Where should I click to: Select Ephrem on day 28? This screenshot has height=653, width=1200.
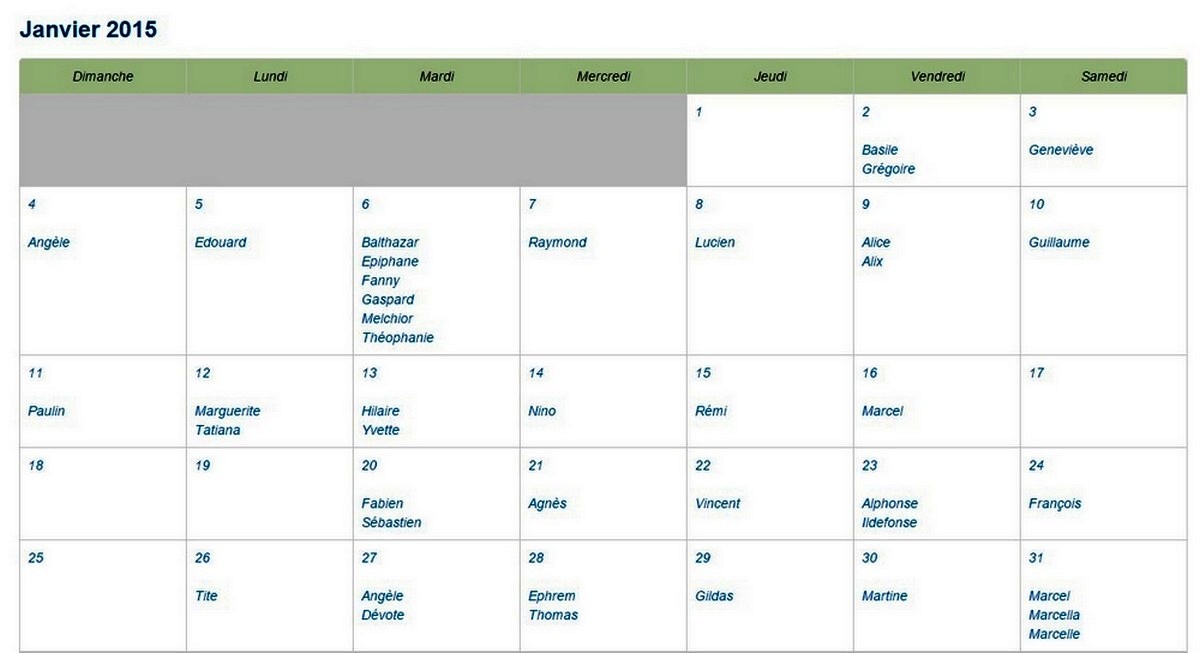pyautogui.click(x=551, y=596)
